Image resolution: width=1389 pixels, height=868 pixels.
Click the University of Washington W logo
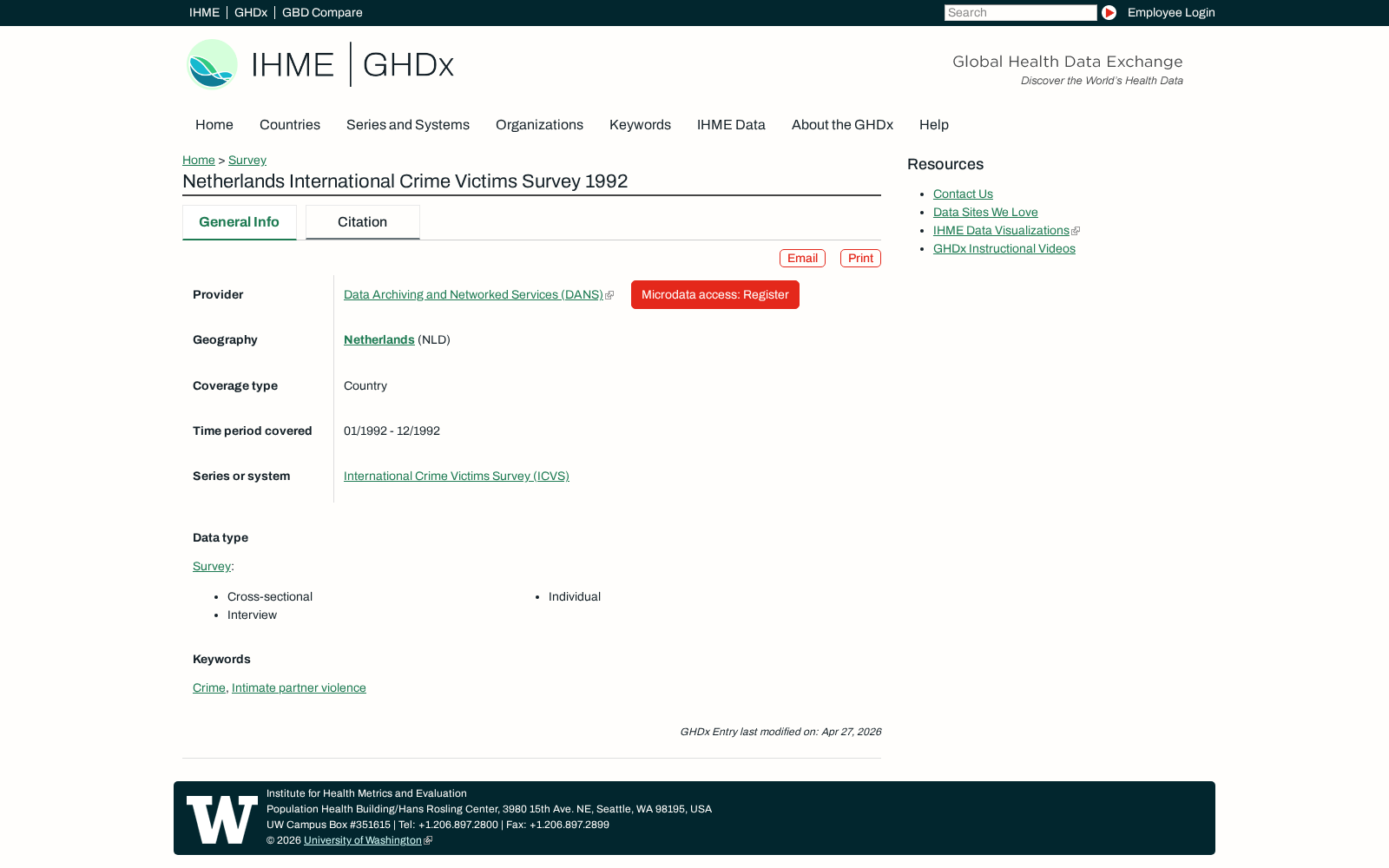point(222,819)
